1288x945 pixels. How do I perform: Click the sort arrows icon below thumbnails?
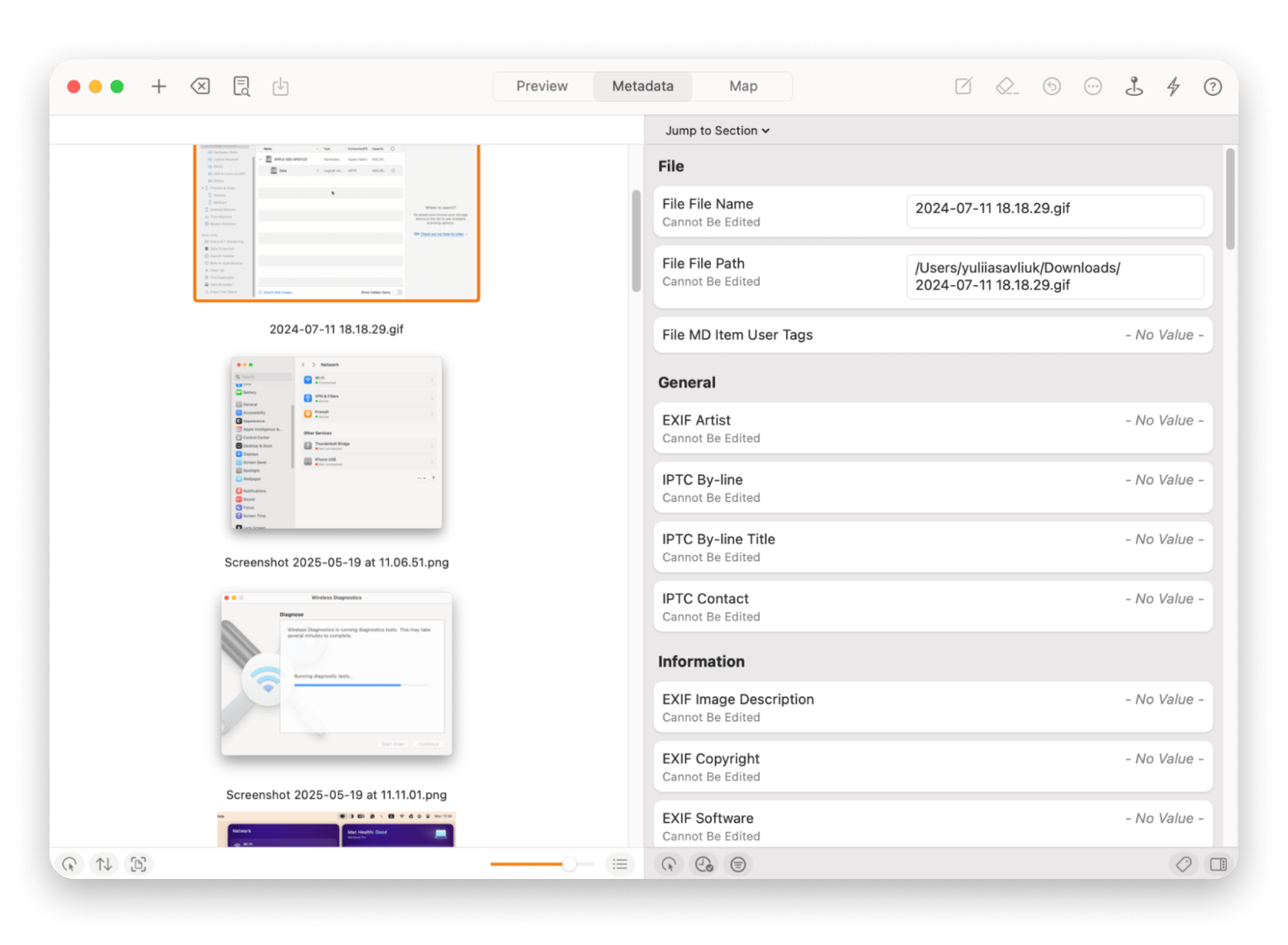[104, 864]
